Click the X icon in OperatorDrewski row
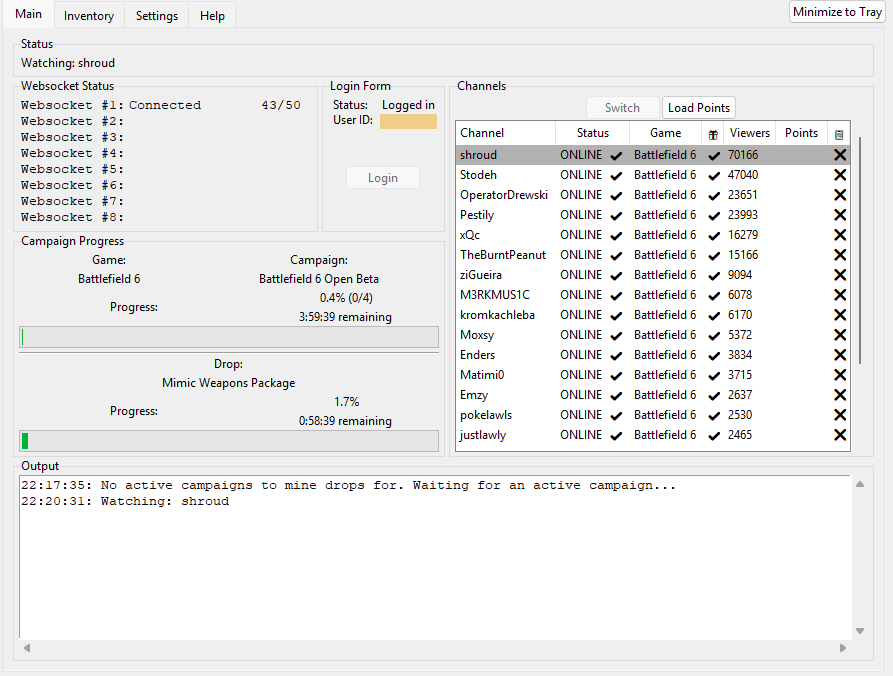 [x=839, y=195]
